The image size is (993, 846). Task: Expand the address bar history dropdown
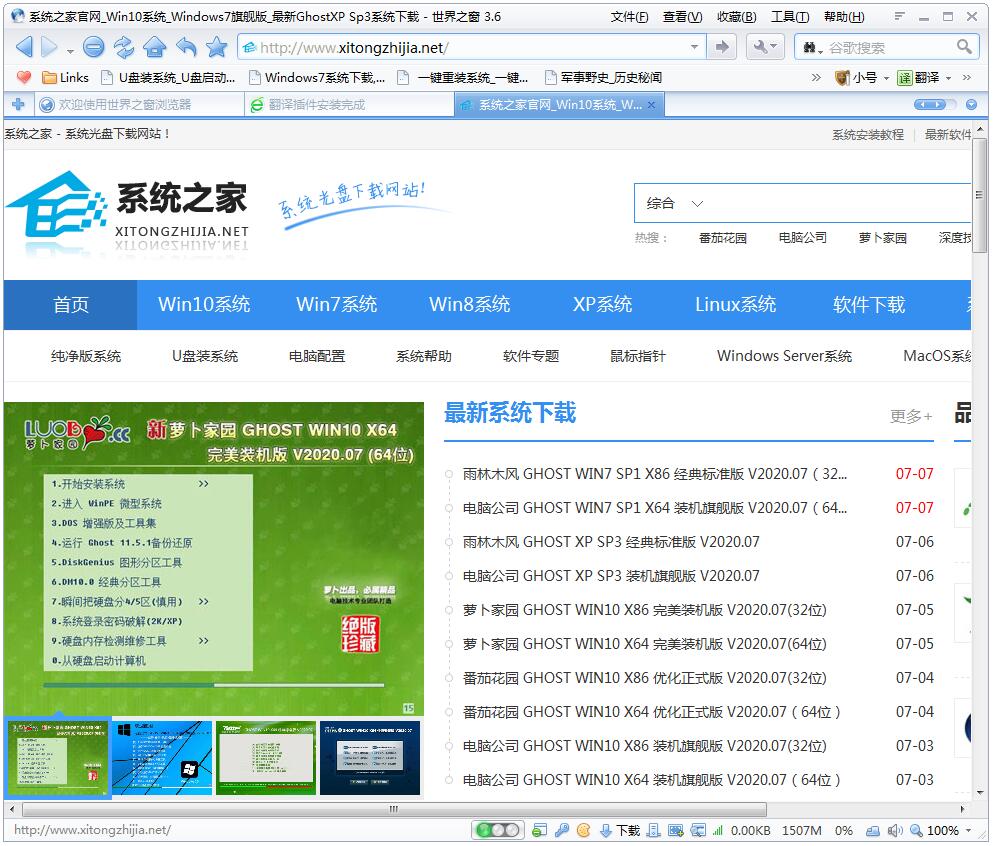click(x=695, y=47)
